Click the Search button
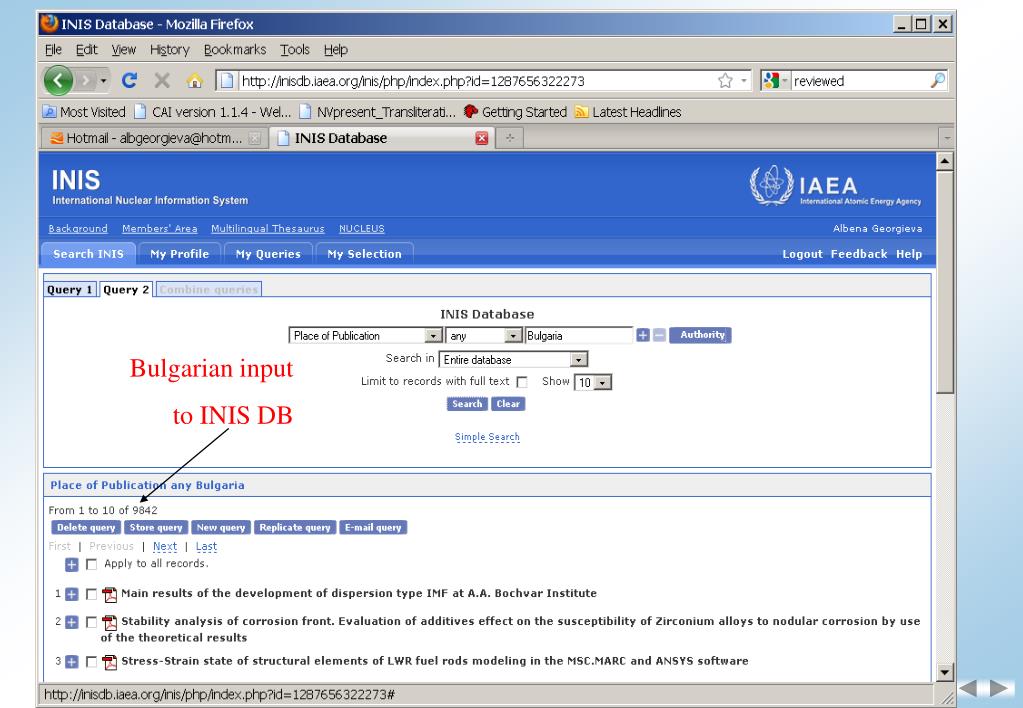1023x708 pixels. pos(467,404)
